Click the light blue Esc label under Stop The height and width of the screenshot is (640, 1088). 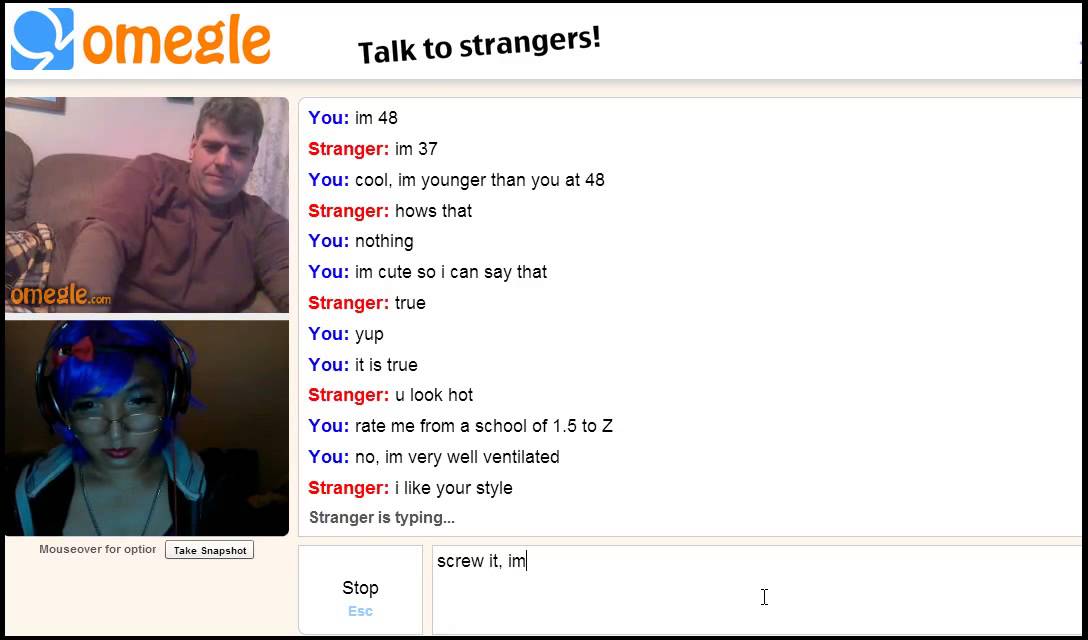click(360, 611)
